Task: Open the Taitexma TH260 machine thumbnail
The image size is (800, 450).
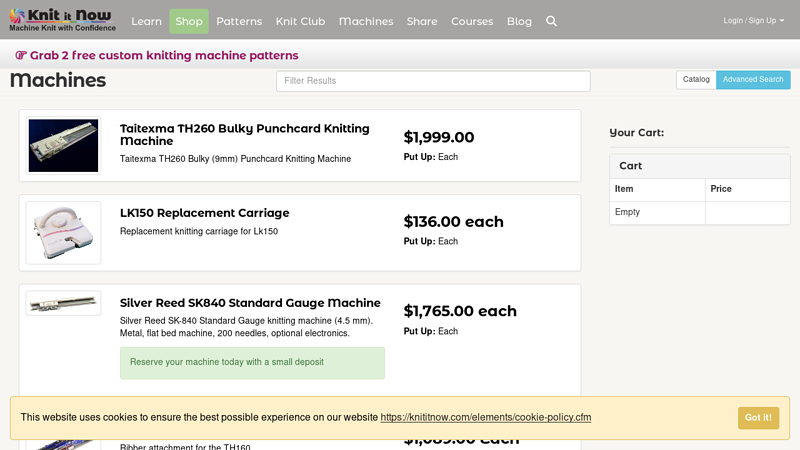Action: 63,146
